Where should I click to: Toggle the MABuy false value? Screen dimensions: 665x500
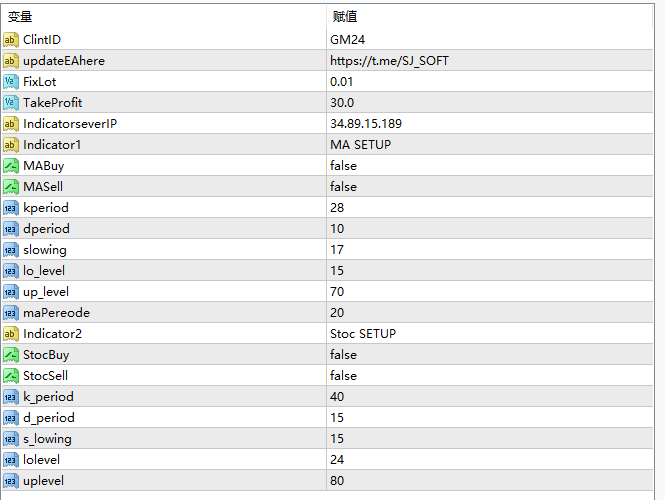(x=343, y=166)
